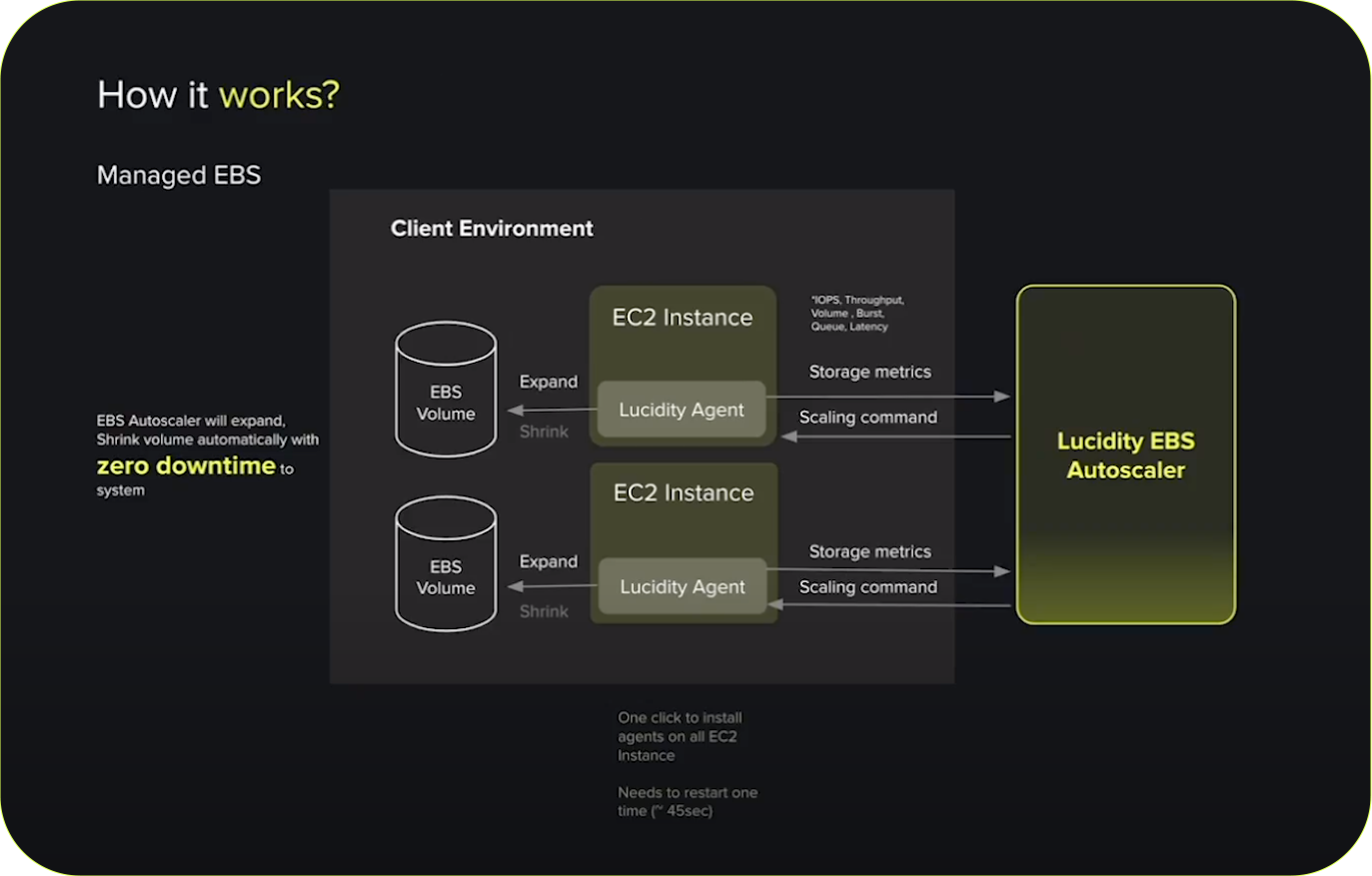Click the Client Environment container

(x=493, y=228)
